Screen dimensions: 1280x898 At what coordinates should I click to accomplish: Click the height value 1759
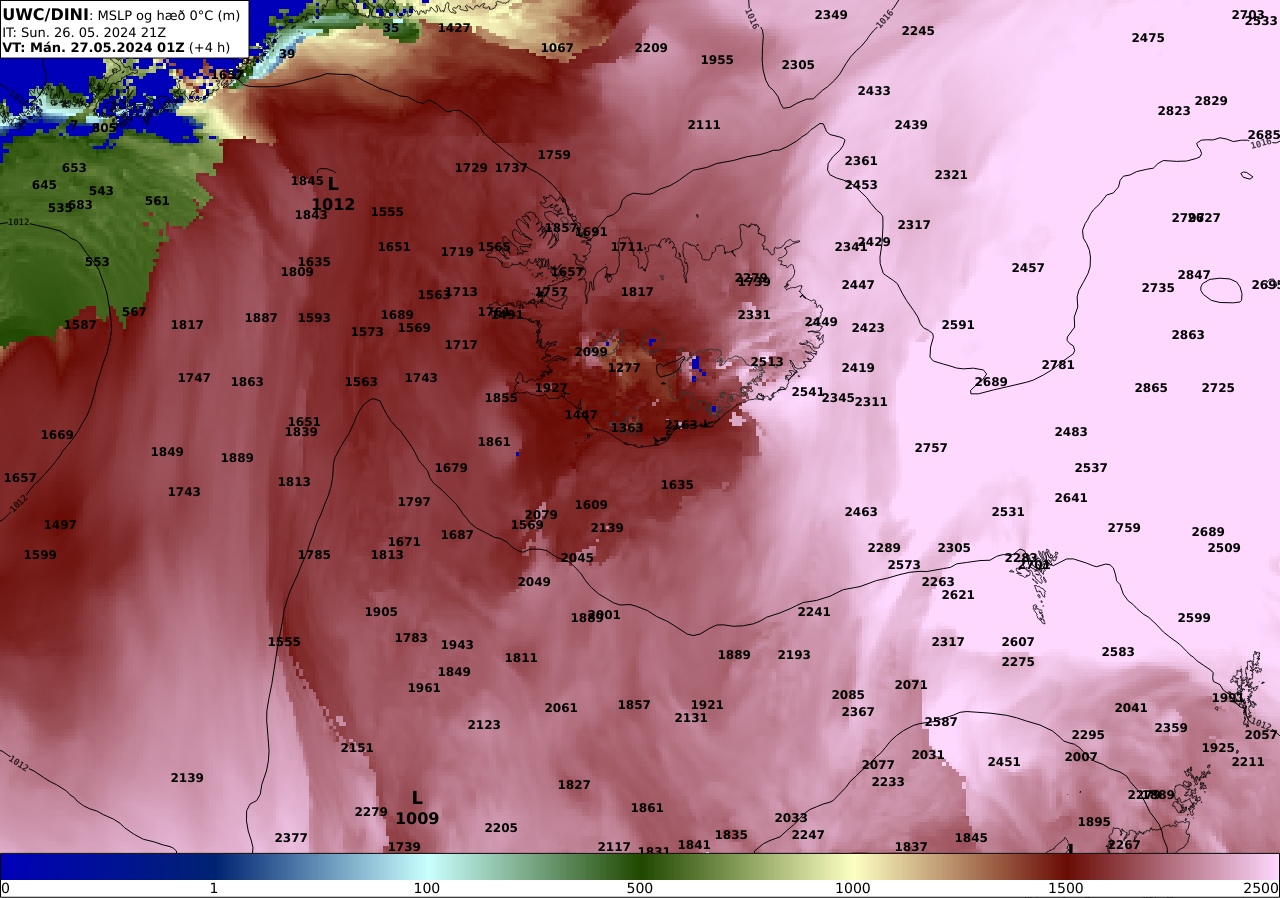tap(554, 155)
